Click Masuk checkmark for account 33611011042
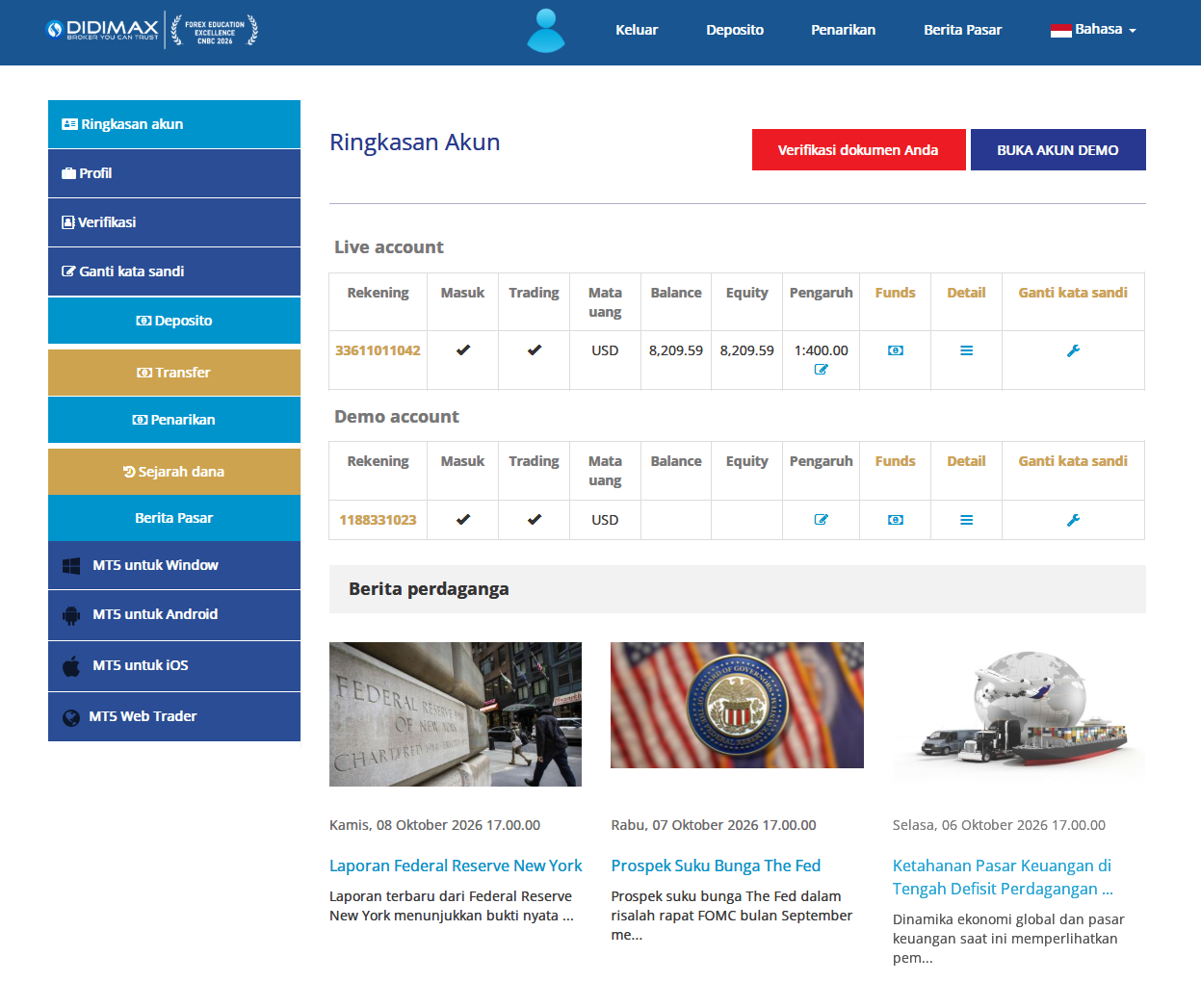The image size is (1201, 1008). point(463,350)
